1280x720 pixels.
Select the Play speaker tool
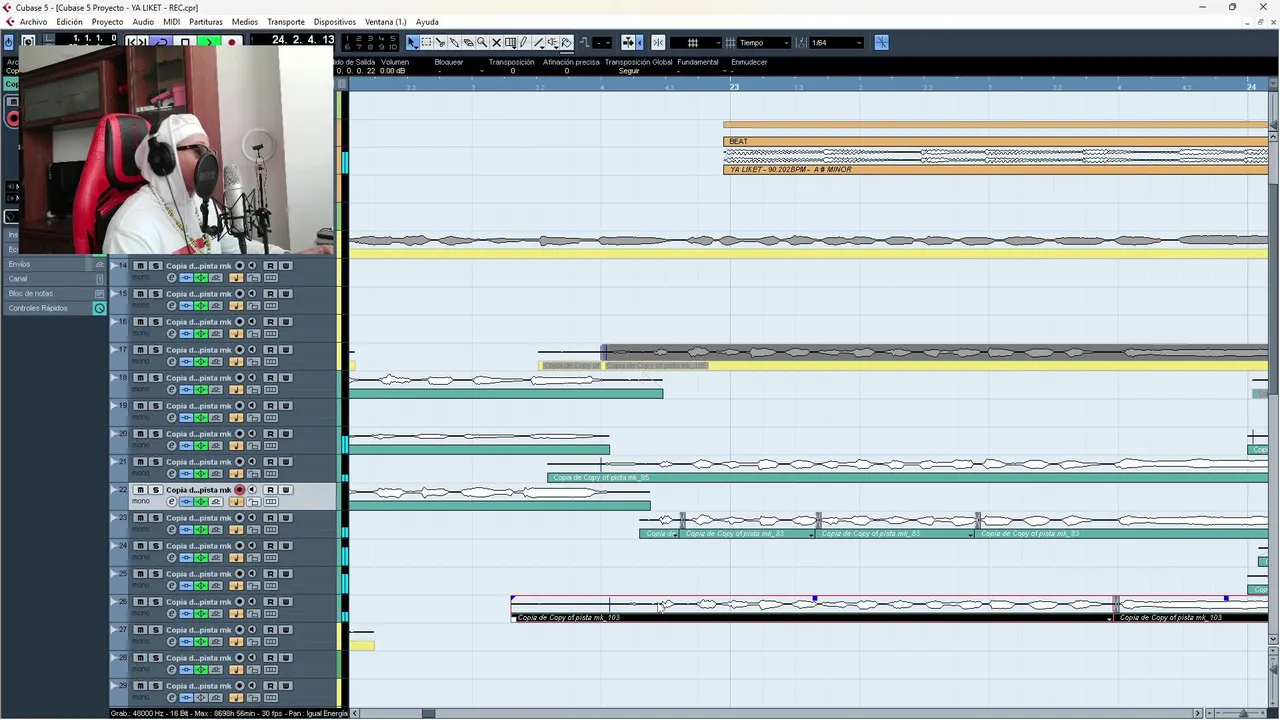(x=553, y=43)
